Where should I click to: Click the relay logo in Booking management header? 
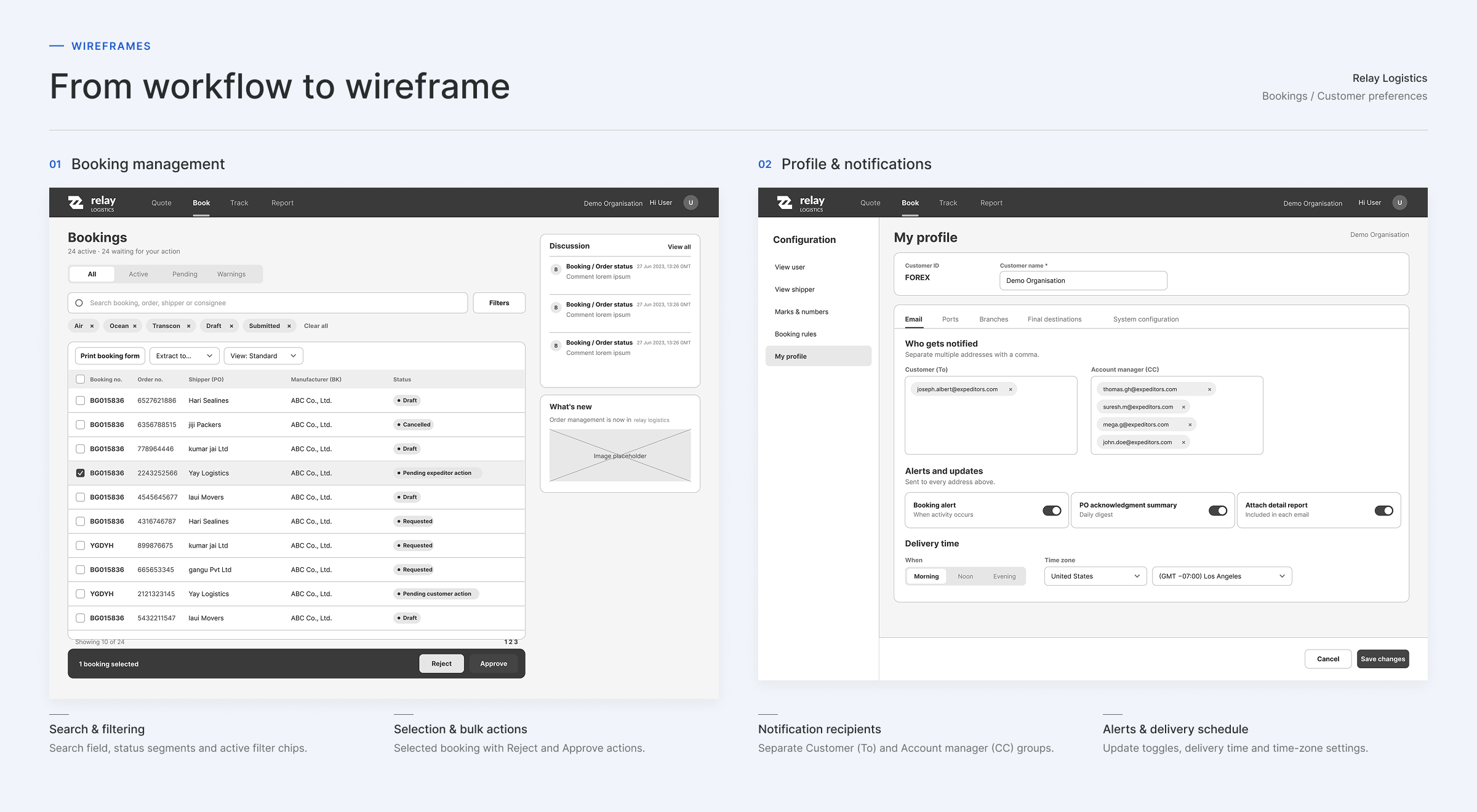(92, 203)
